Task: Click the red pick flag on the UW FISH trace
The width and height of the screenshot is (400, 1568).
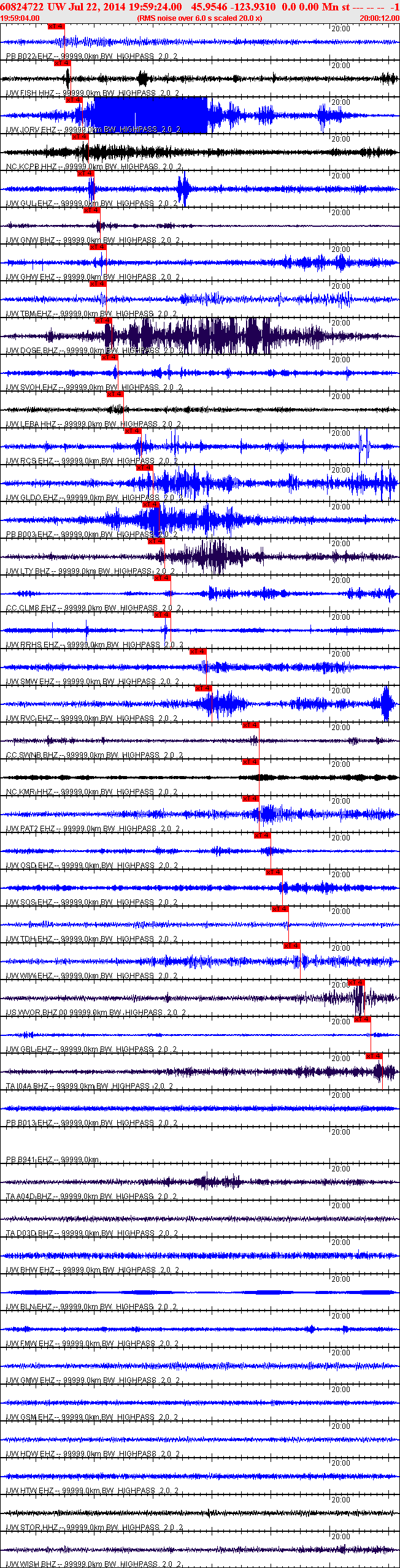Action: pos(62,63)
